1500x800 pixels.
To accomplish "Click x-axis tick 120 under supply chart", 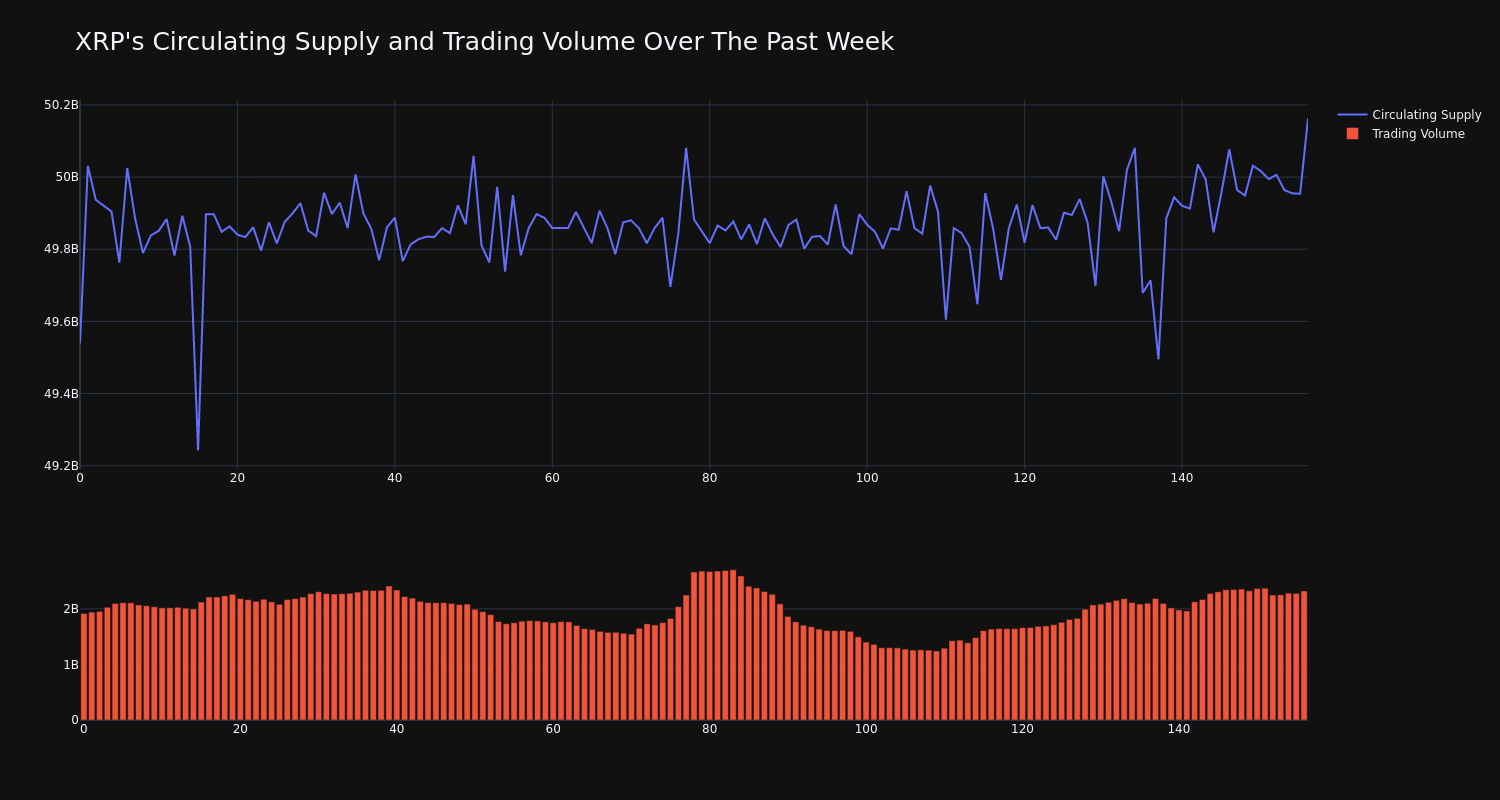I will pos(1024,478).
